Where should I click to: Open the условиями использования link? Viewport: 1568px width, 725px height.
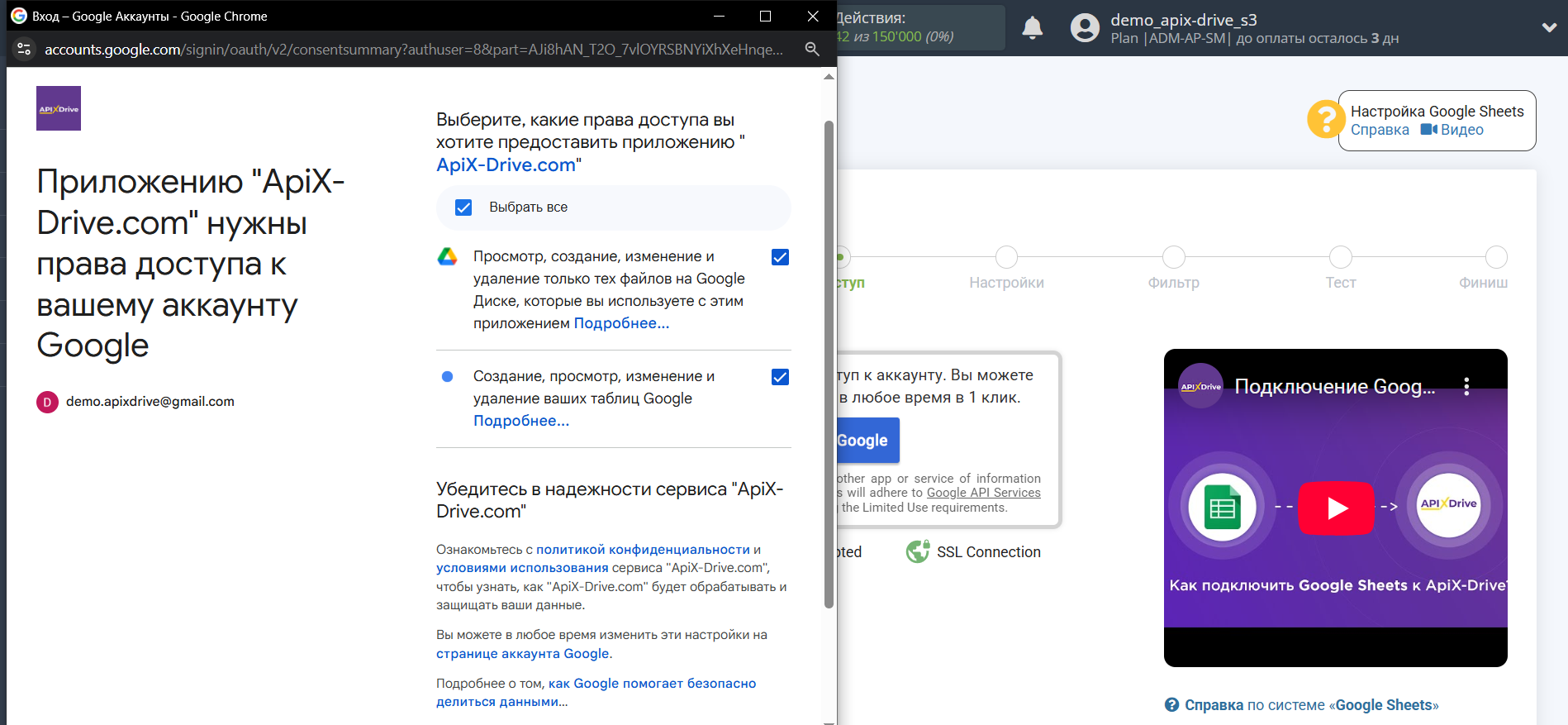pyautogui.click(x=522, y=568)
